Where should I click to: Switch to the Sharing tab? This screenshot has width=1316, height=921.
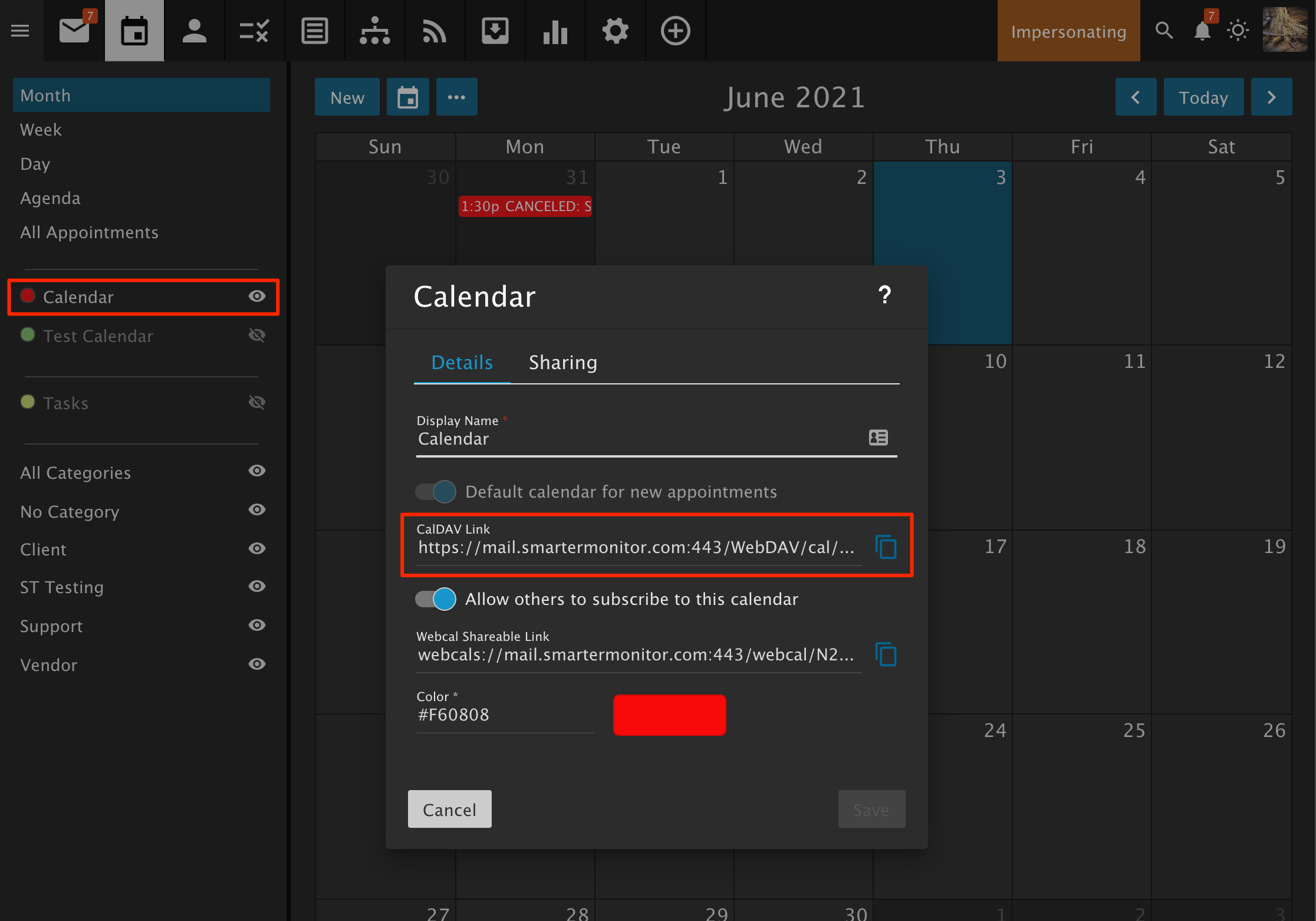pyautogui.click(x=562, y=363)
